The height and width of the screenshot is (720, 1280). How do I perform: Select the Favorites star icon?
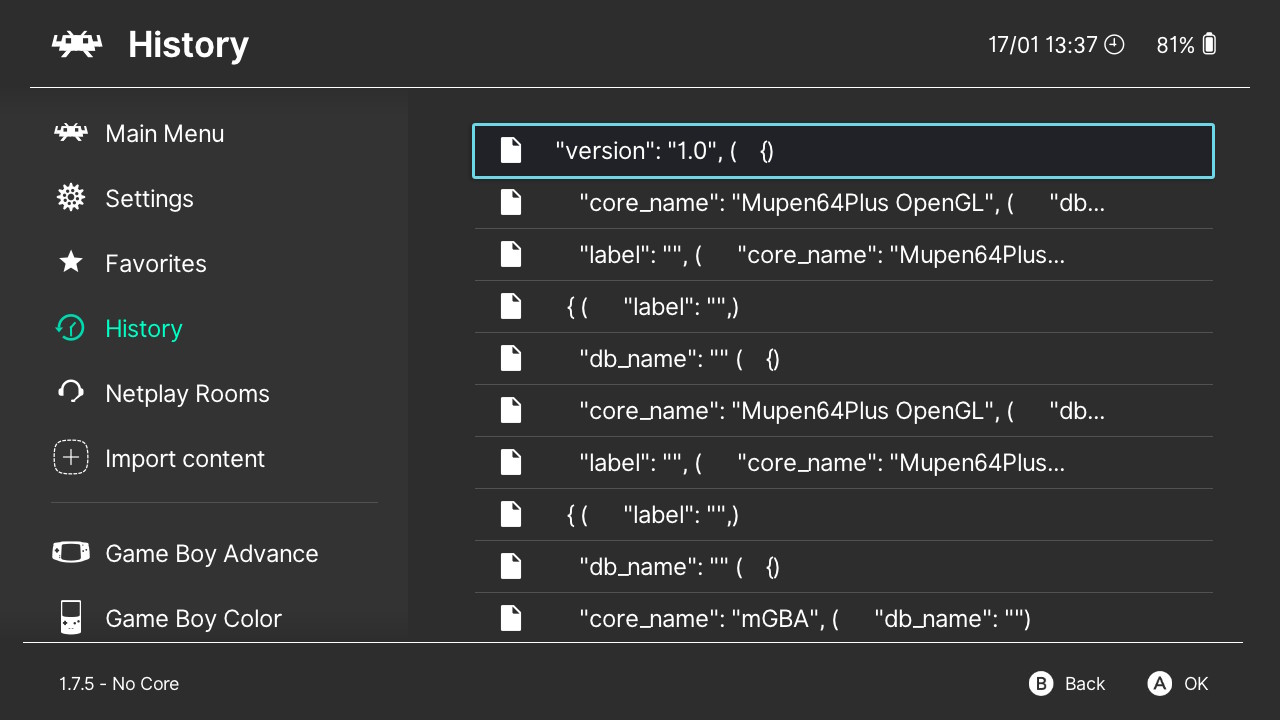pyautogui.click(x=70, y=262)
